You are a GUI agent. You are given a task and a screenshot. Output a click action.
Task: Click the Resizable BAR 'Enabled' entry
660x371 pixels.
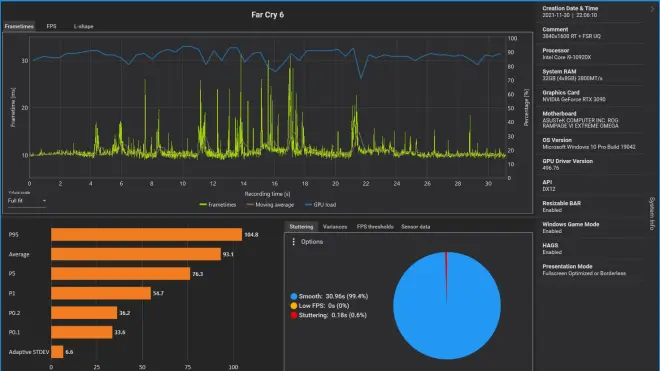click(x=562, y=206)
